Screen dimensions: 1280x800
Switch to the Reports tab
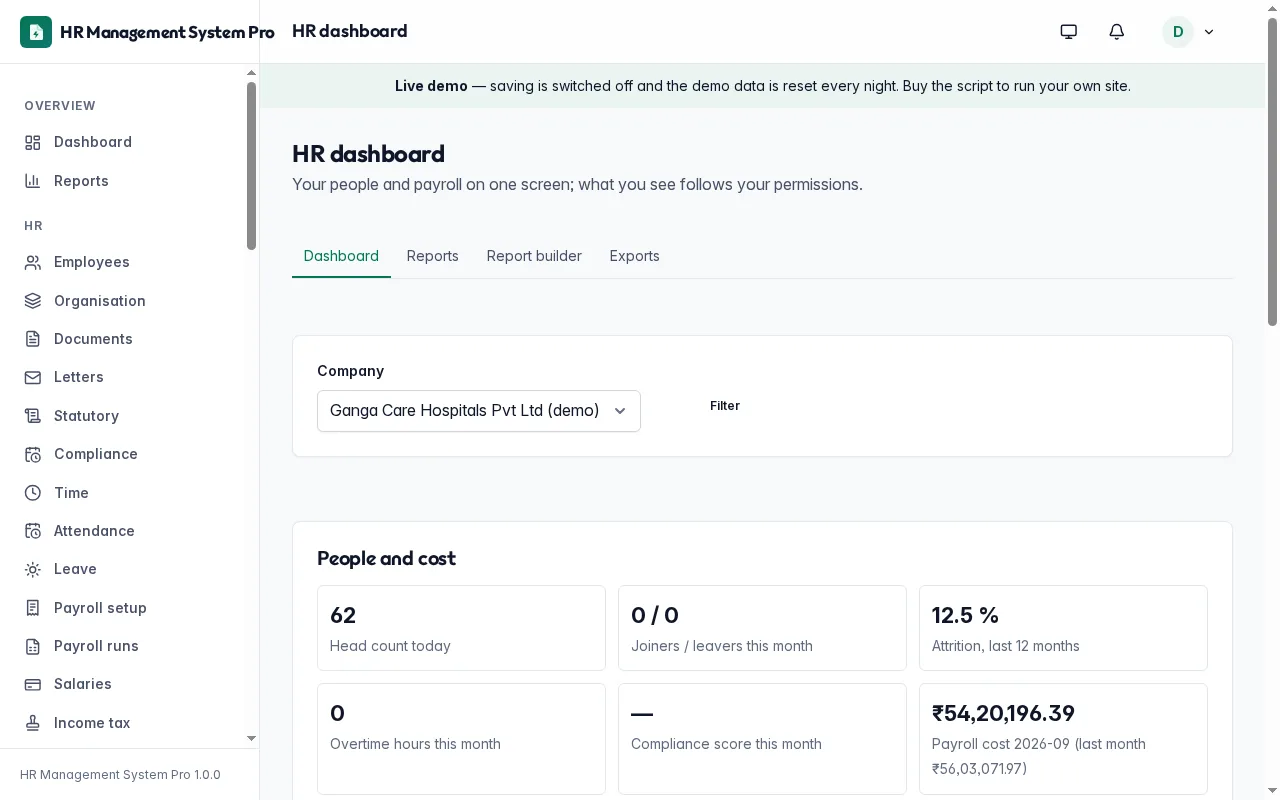pos(433,256)
